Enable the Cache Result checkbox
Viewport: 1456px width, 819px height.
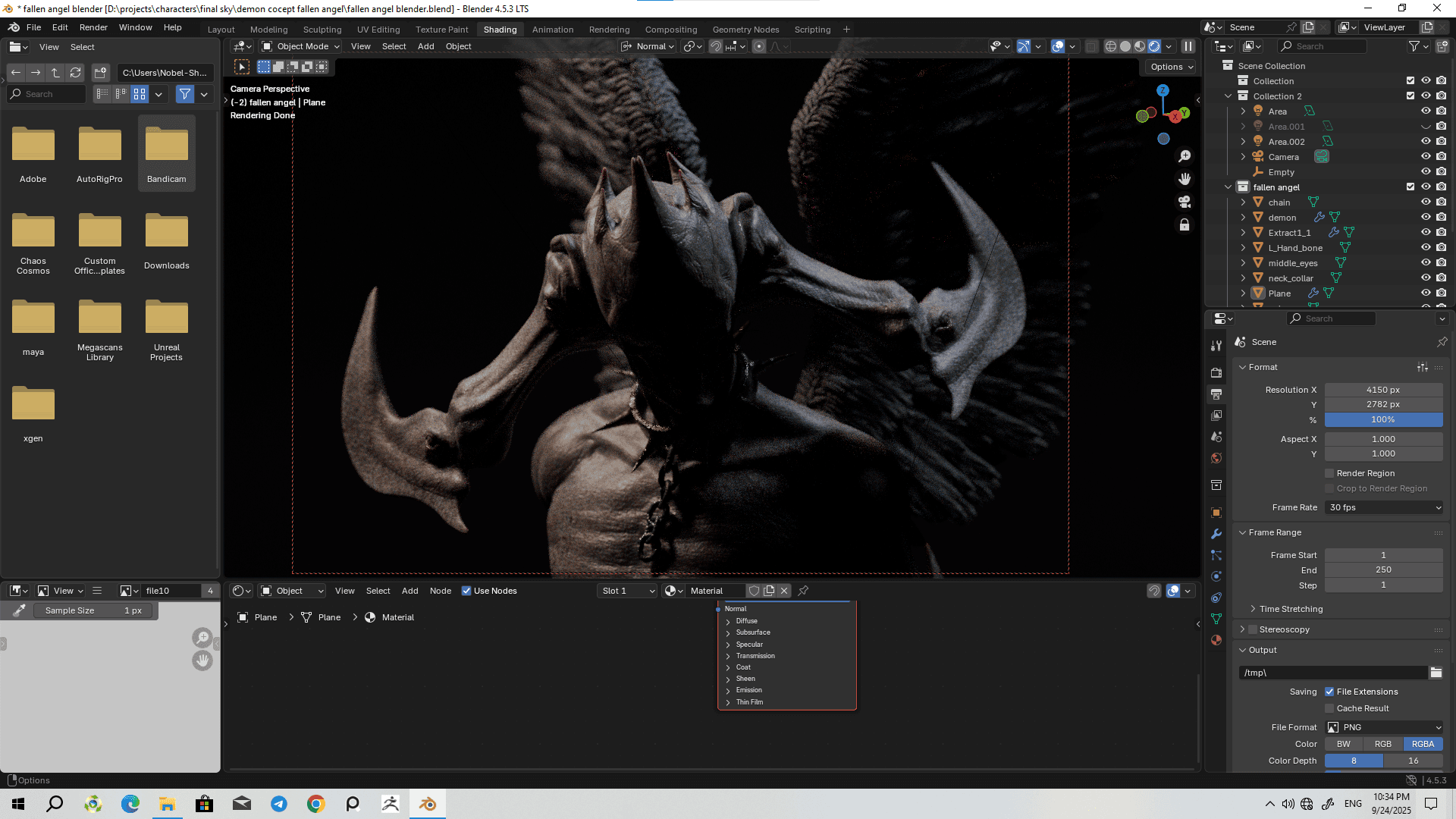[1329, 708]
